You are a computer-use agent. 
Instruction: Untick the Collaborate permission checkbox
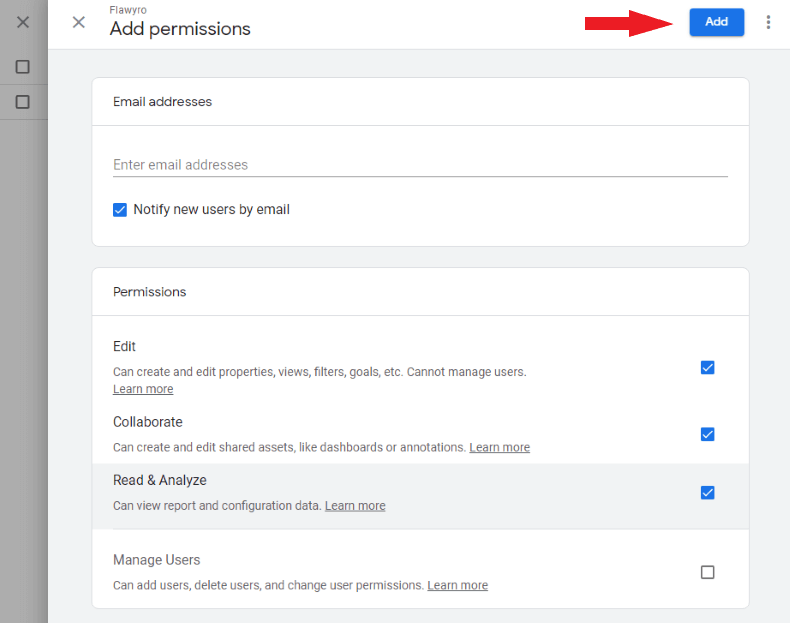point(708,434)
